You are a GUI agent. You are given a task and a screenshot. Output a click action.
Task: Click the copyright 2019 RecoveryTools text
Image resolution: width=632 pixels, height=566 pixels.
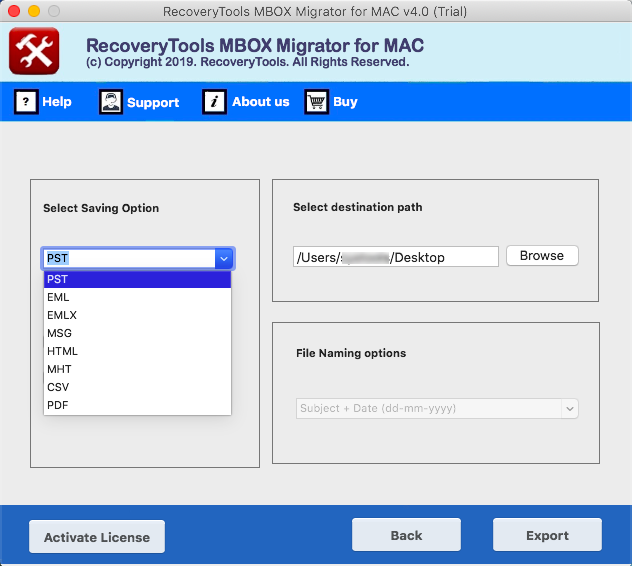[247, 62]
